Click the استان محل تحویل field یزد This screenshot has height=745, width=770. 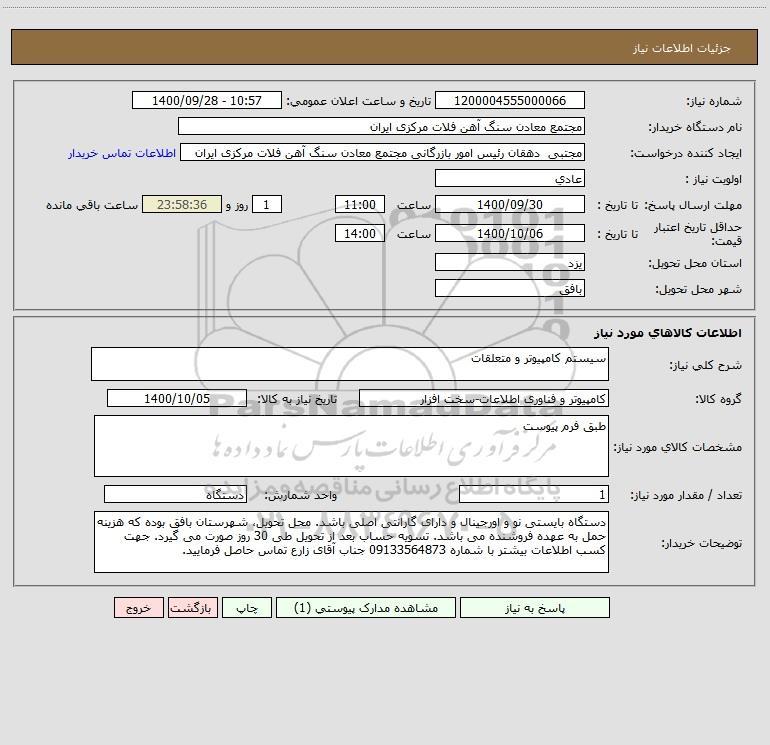click(510, 262)
